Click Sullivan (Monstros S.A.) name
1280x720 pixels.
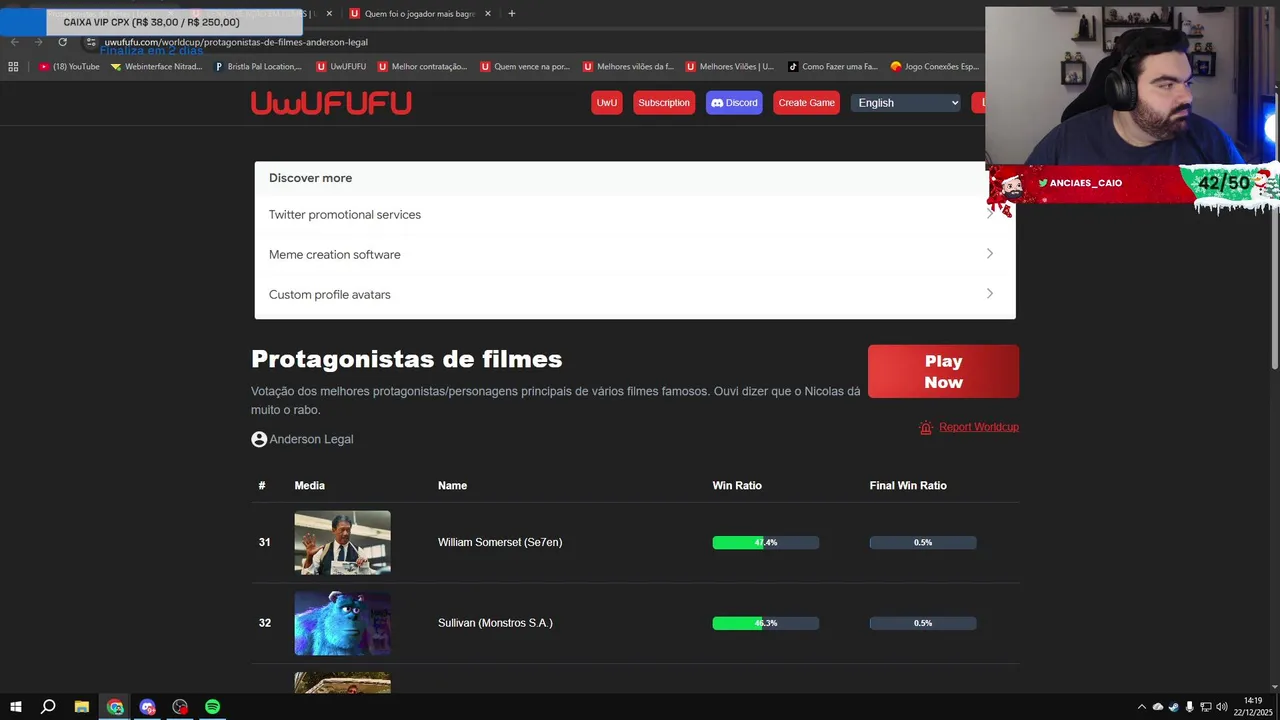coord(495,623)
